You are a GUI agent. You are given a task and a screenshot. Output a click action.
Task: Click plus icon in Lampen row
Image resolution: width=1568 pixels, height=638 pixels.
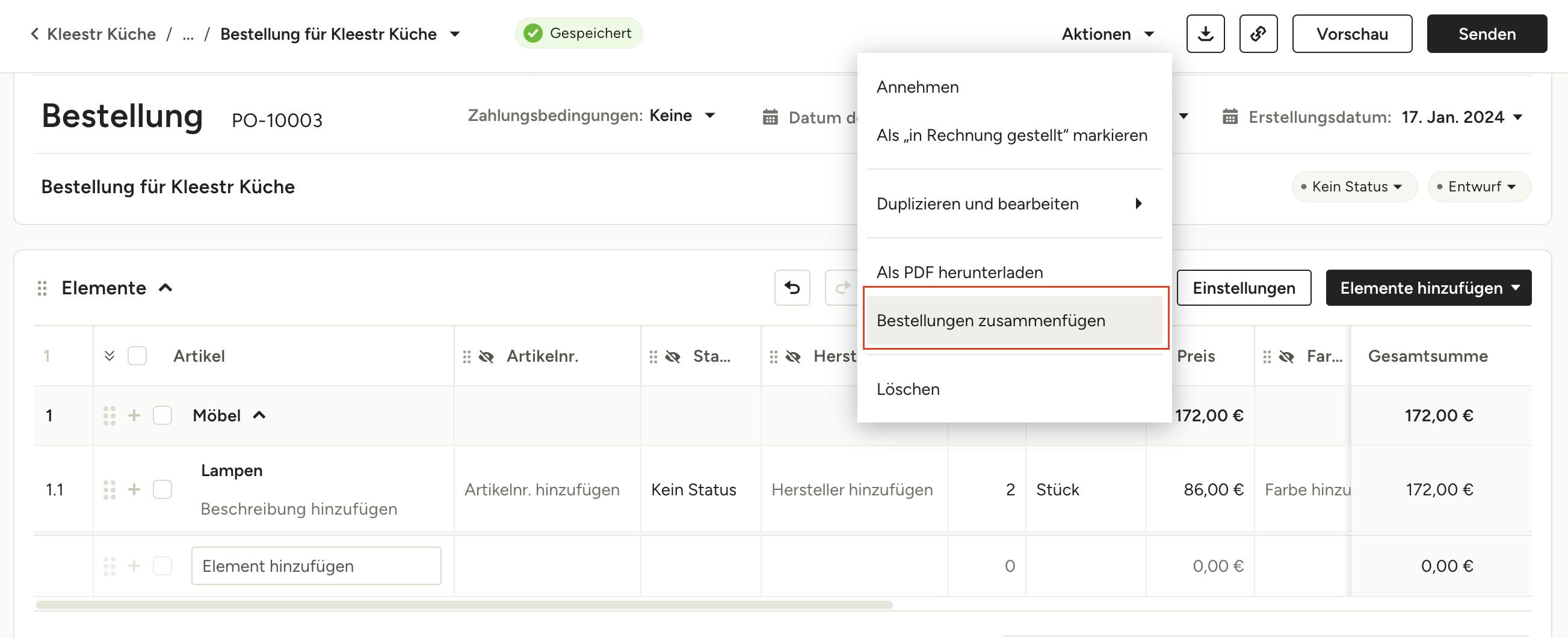point(134,489)
